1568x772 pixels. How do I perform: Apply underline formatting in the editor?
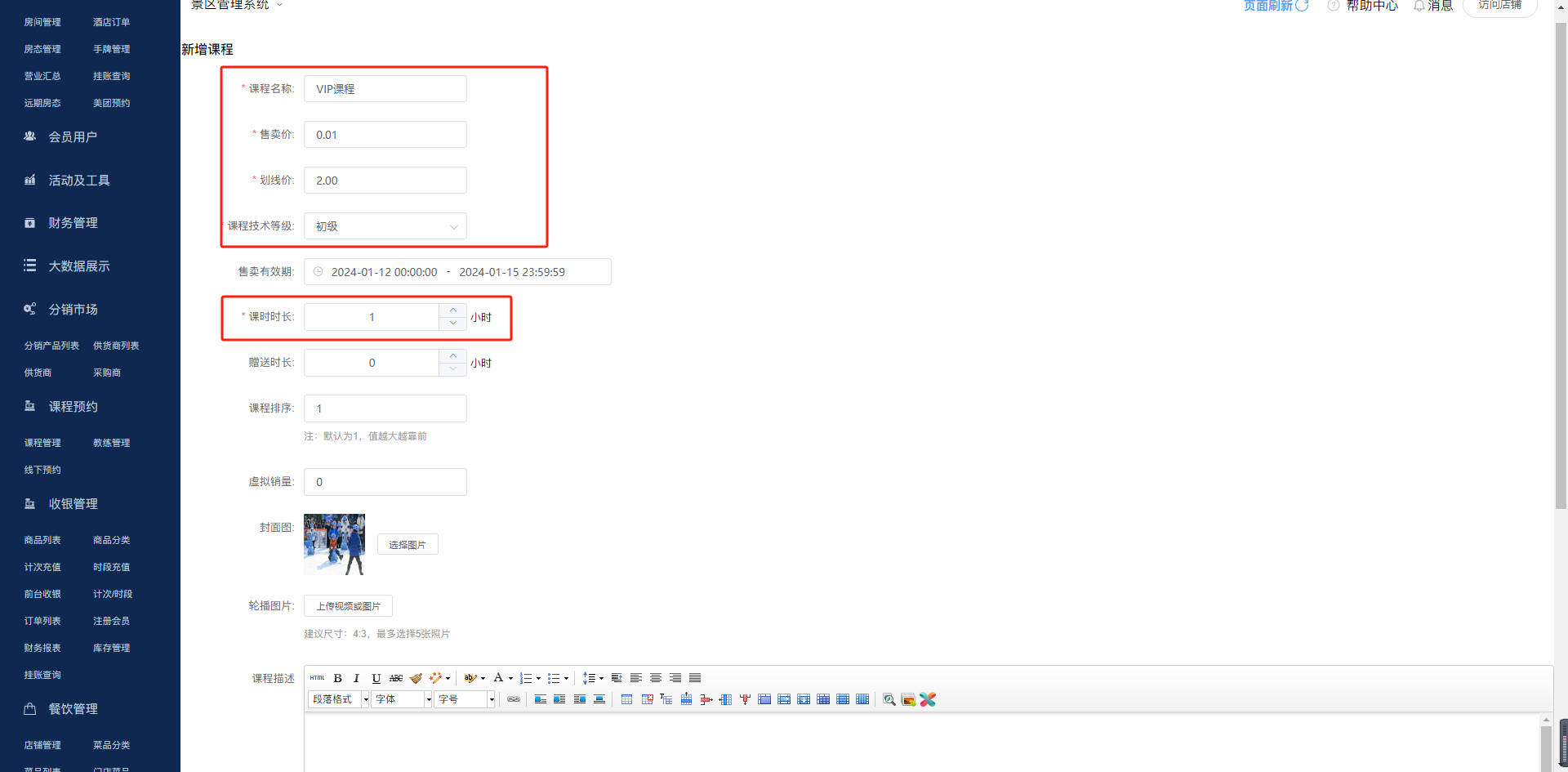pyautogui.click(x=376, y=678)
